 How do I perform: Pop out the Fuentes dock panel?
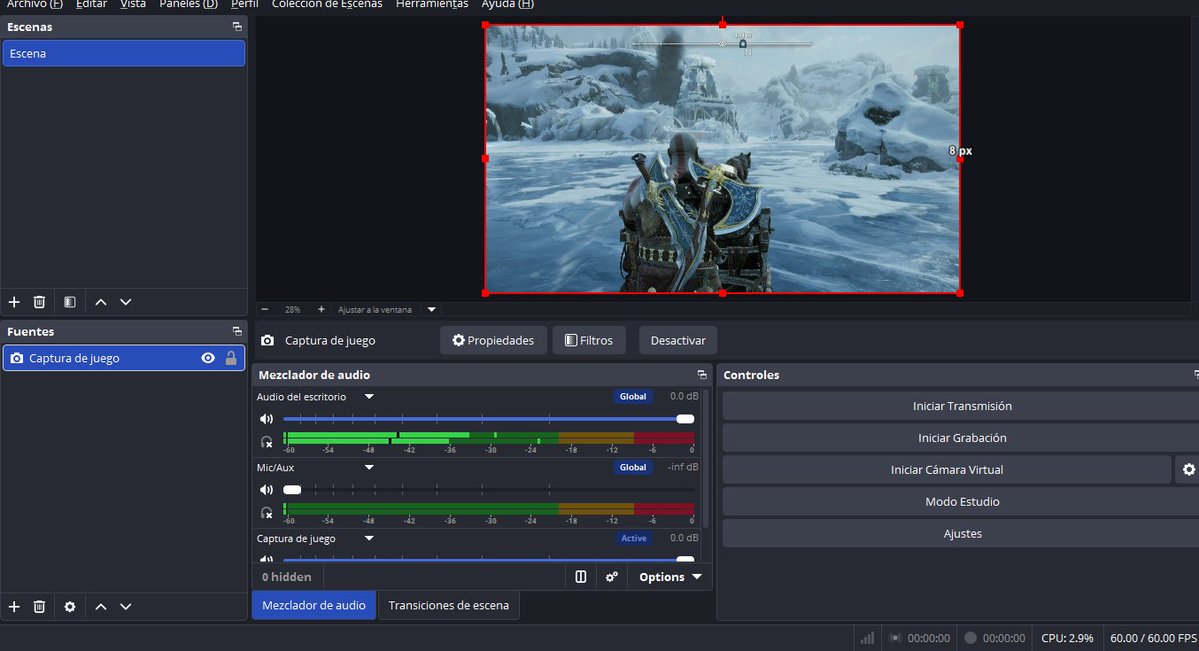tap(237, 331)
